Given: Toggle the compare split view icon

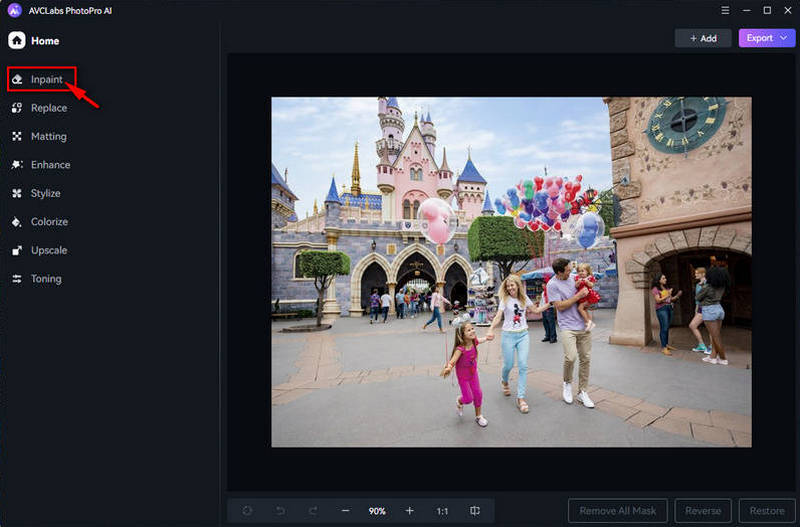Looking at the screenshot, I should 474,511.
